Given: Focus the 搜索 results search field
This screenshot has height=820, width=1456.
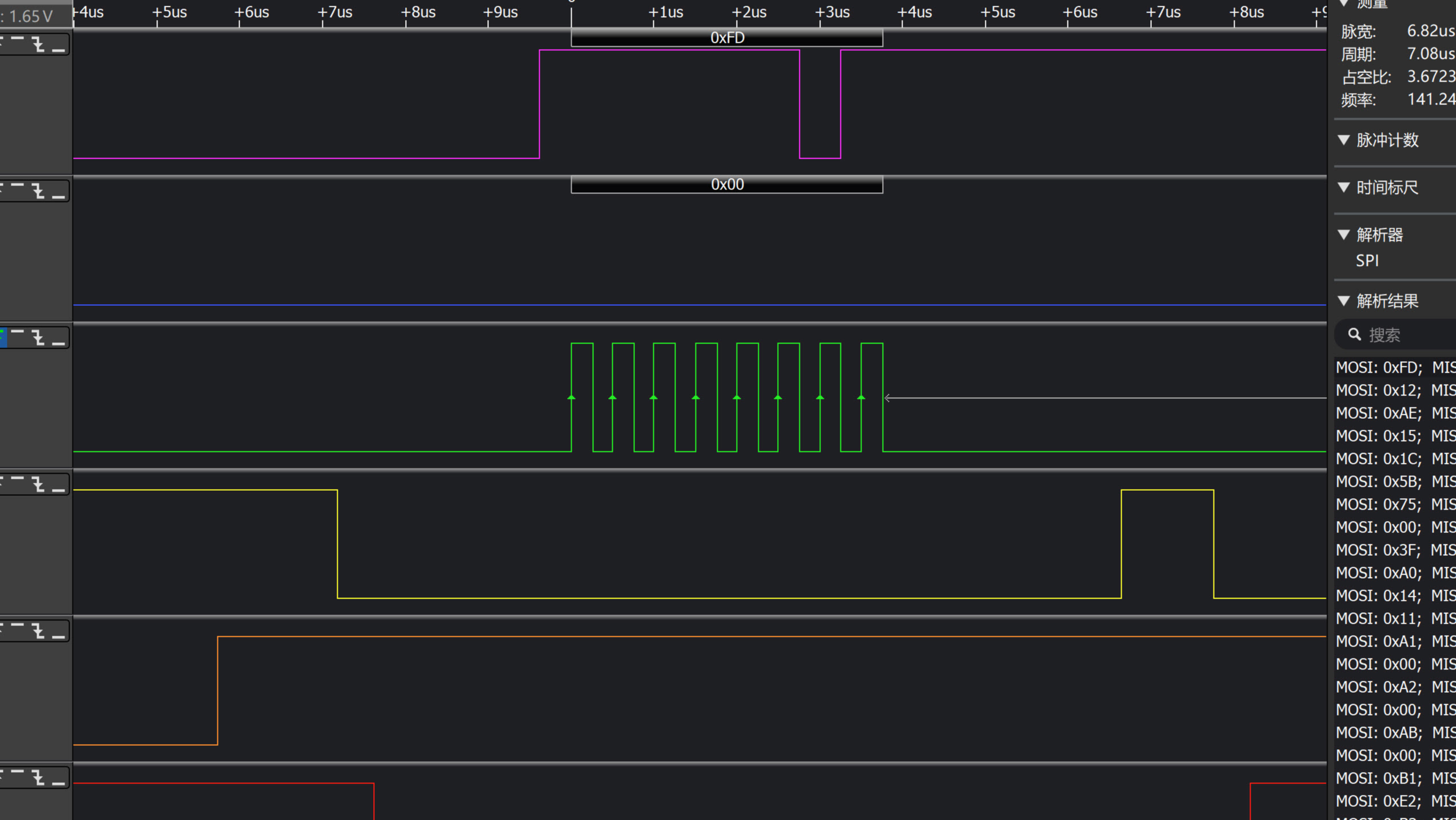Looking at the screenshot, I should [x=1396, y=334].
